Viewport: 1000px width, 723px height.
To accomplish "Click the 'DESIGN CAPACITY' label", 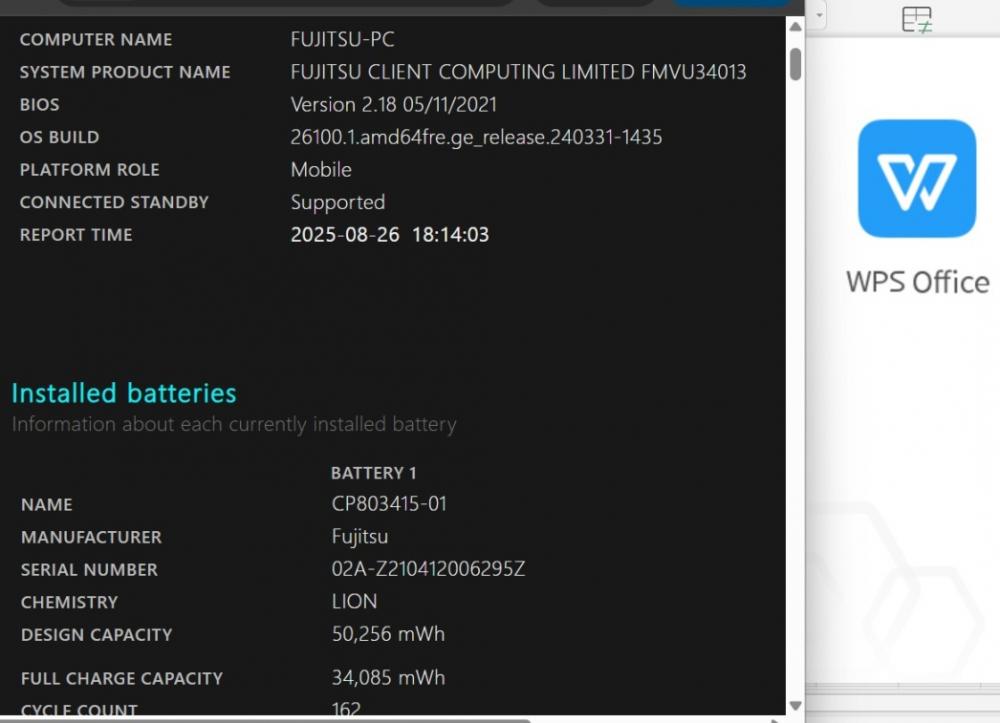I will point(96,635).
